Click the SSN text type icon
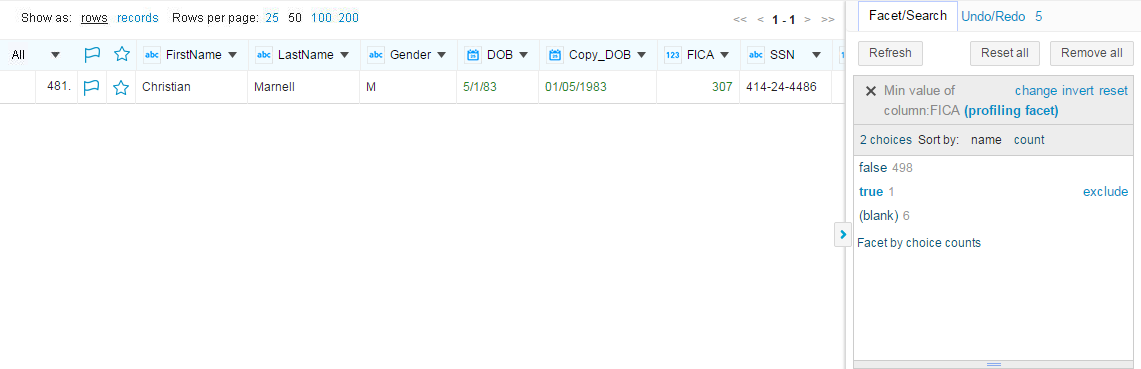This screenshot has width=1141, height=369. pos(756,55)
